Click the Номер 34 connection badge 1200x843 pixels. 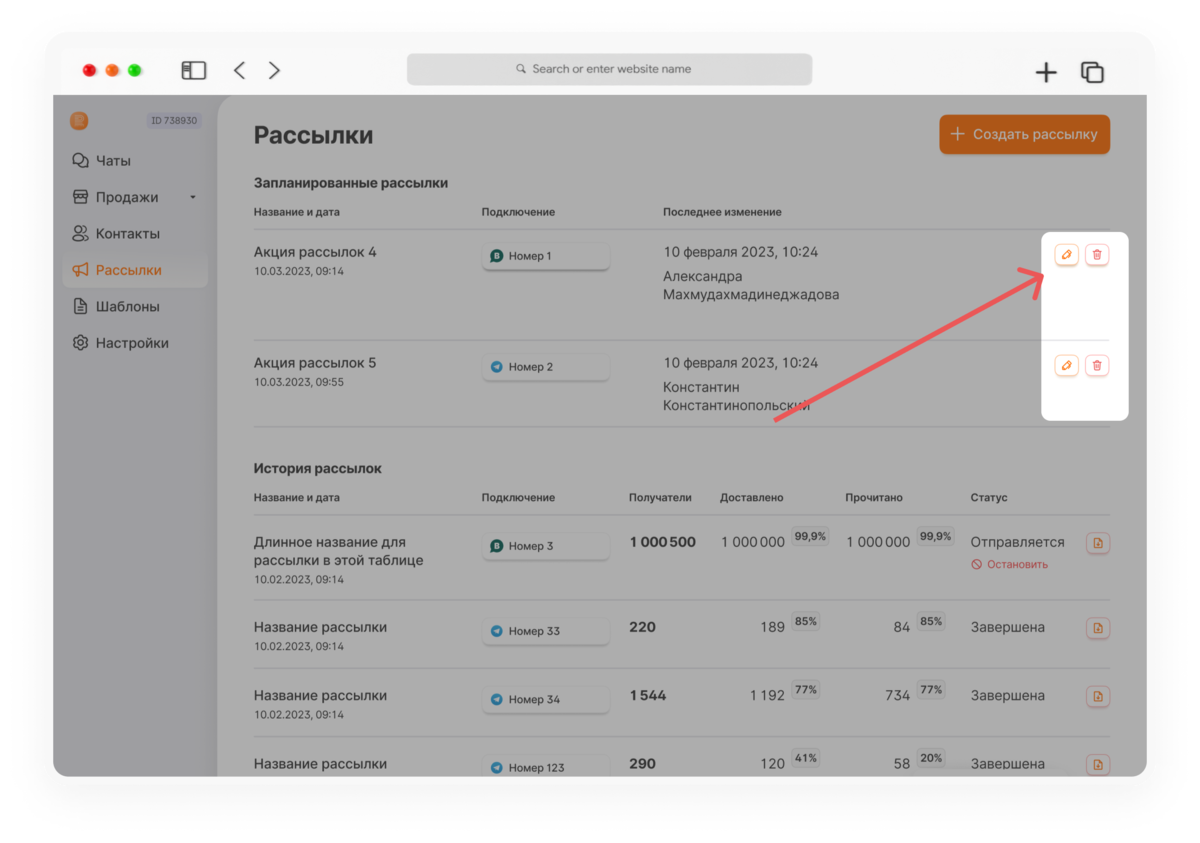point(546,699)
